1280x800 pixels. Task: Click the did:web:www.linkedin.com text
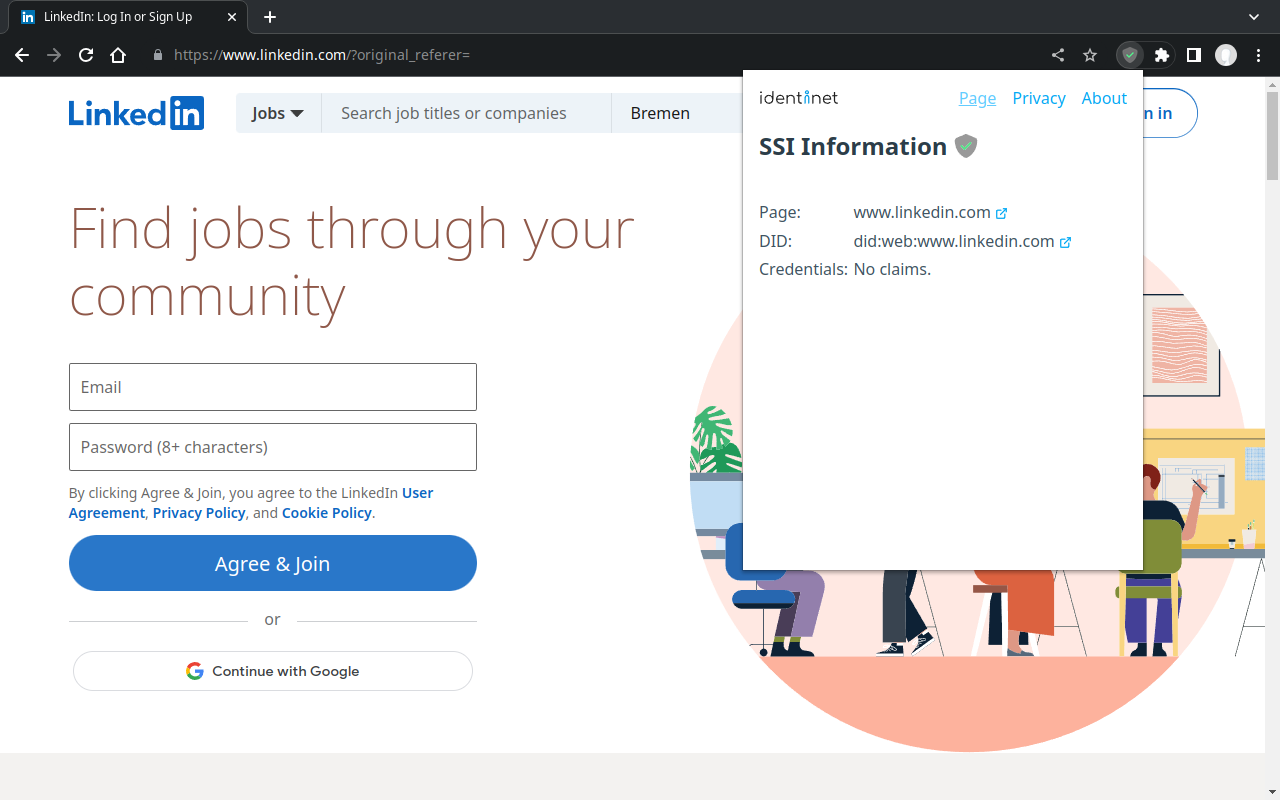(954, 241)
